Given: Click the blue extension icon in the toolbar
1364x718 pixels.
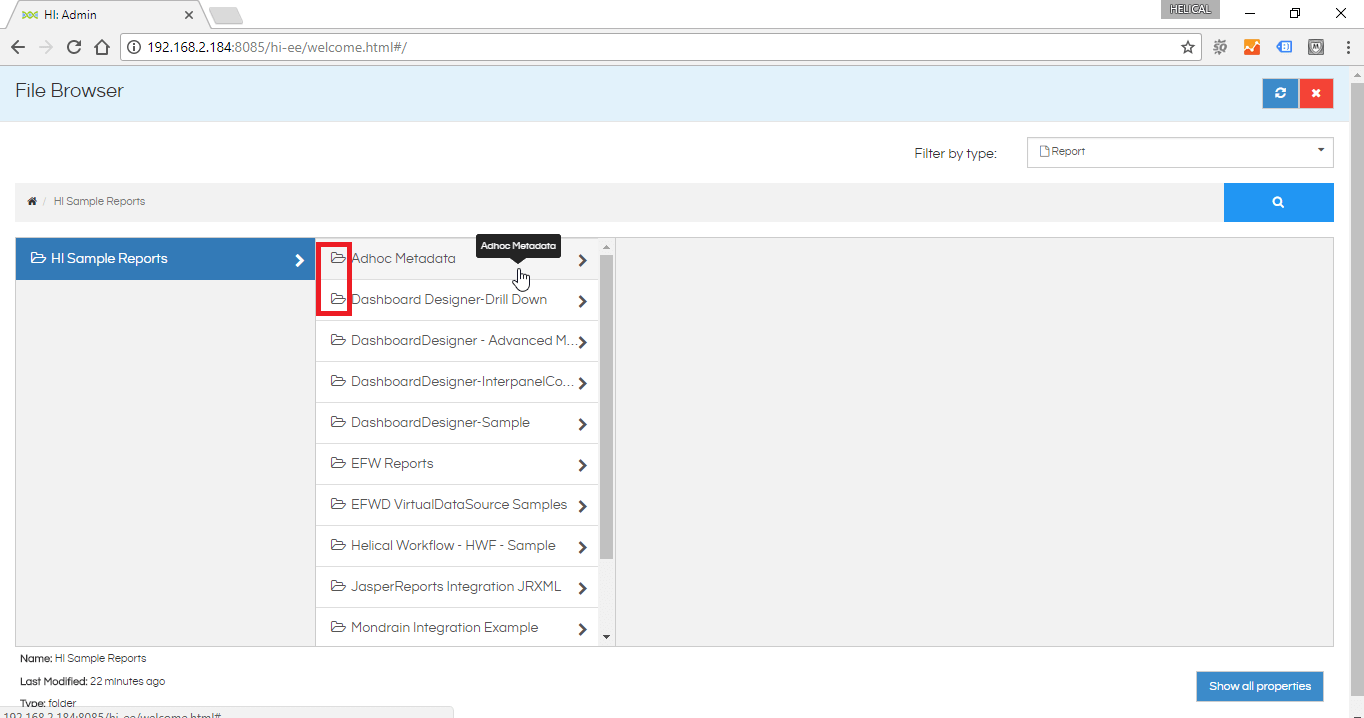Looking at the screenshot, I should (x=1285, y=47).
